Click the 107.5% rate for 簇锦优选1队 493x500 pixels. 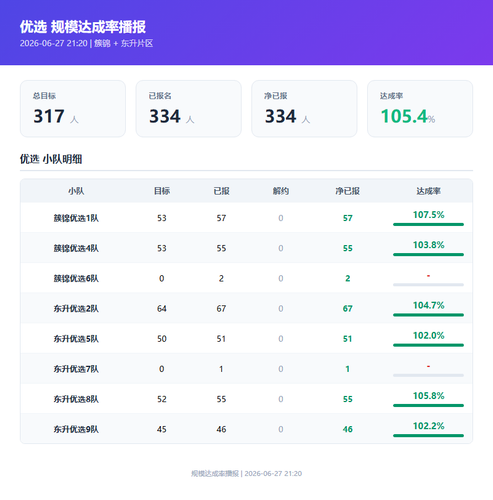point(428,215)
